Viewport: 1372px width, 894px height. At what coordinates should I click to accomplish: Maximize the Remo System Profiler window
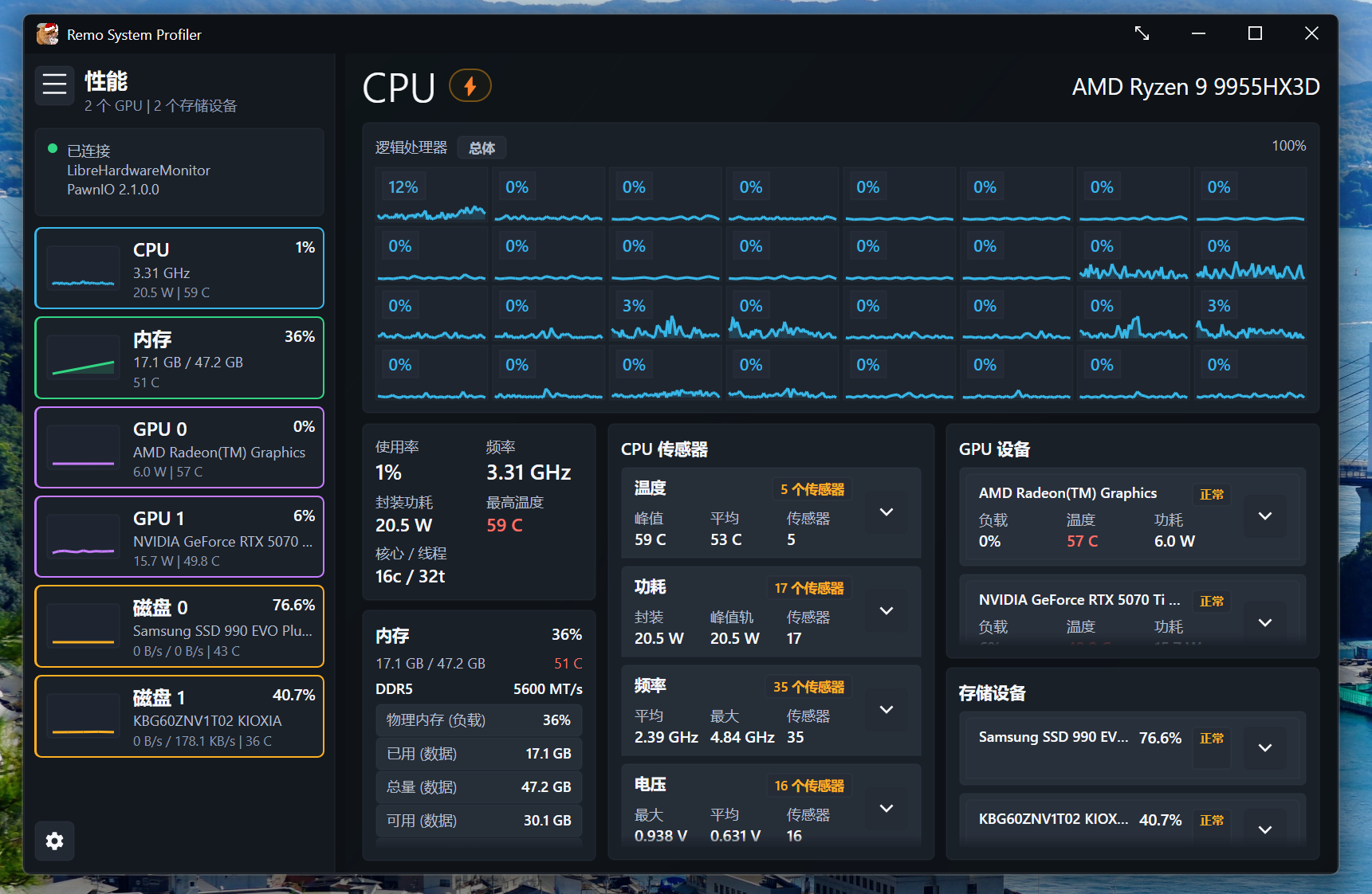[1255, 33]
